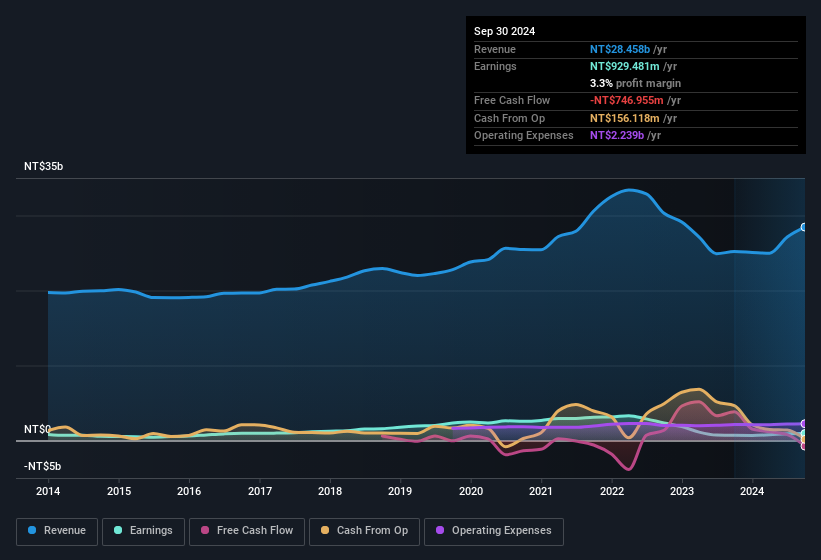Click the Free Cash Flow label in tooltip

tap(512, 100)
